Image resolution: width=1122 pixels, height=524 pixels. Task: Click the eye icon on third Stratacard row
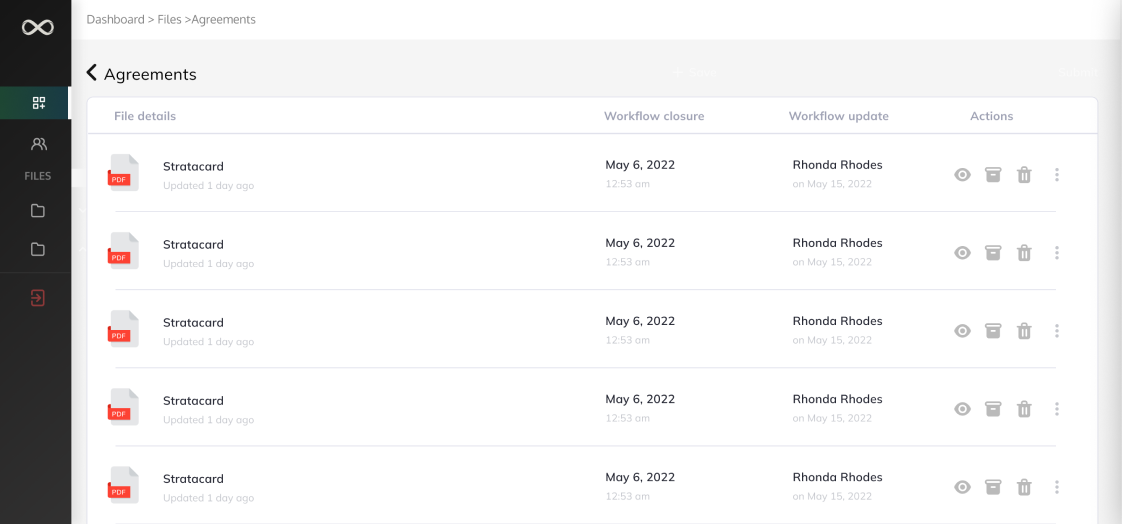tap(962, 331)
